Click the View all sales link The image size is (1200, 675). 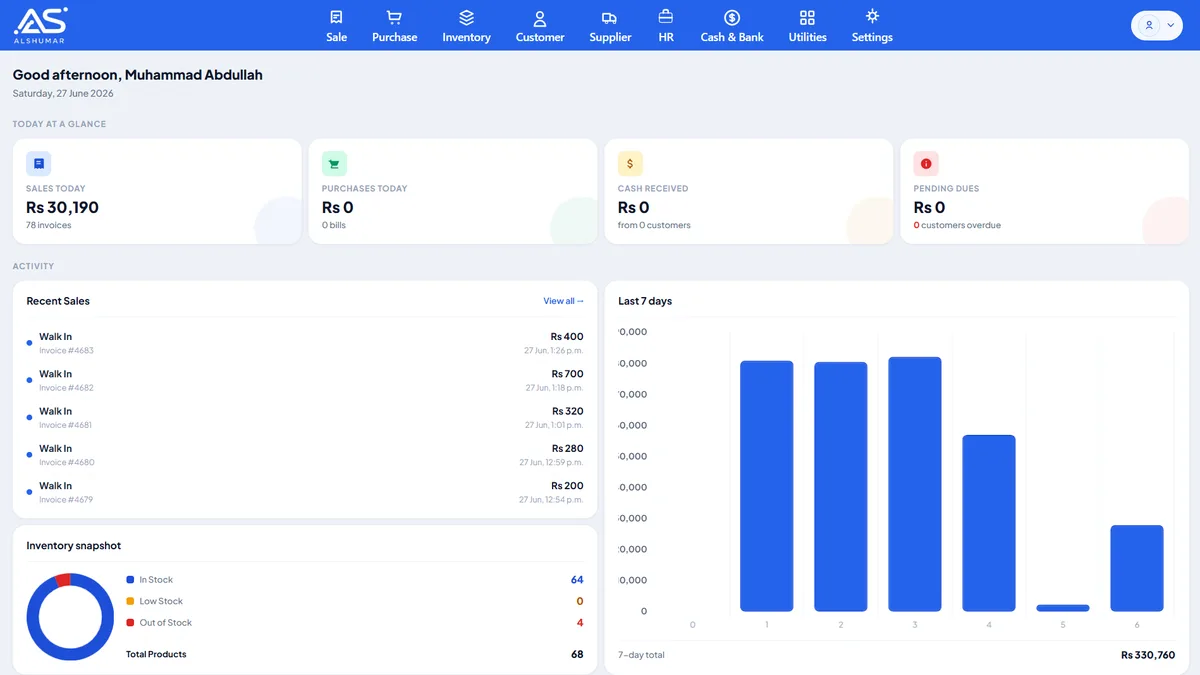pos(563,301)
